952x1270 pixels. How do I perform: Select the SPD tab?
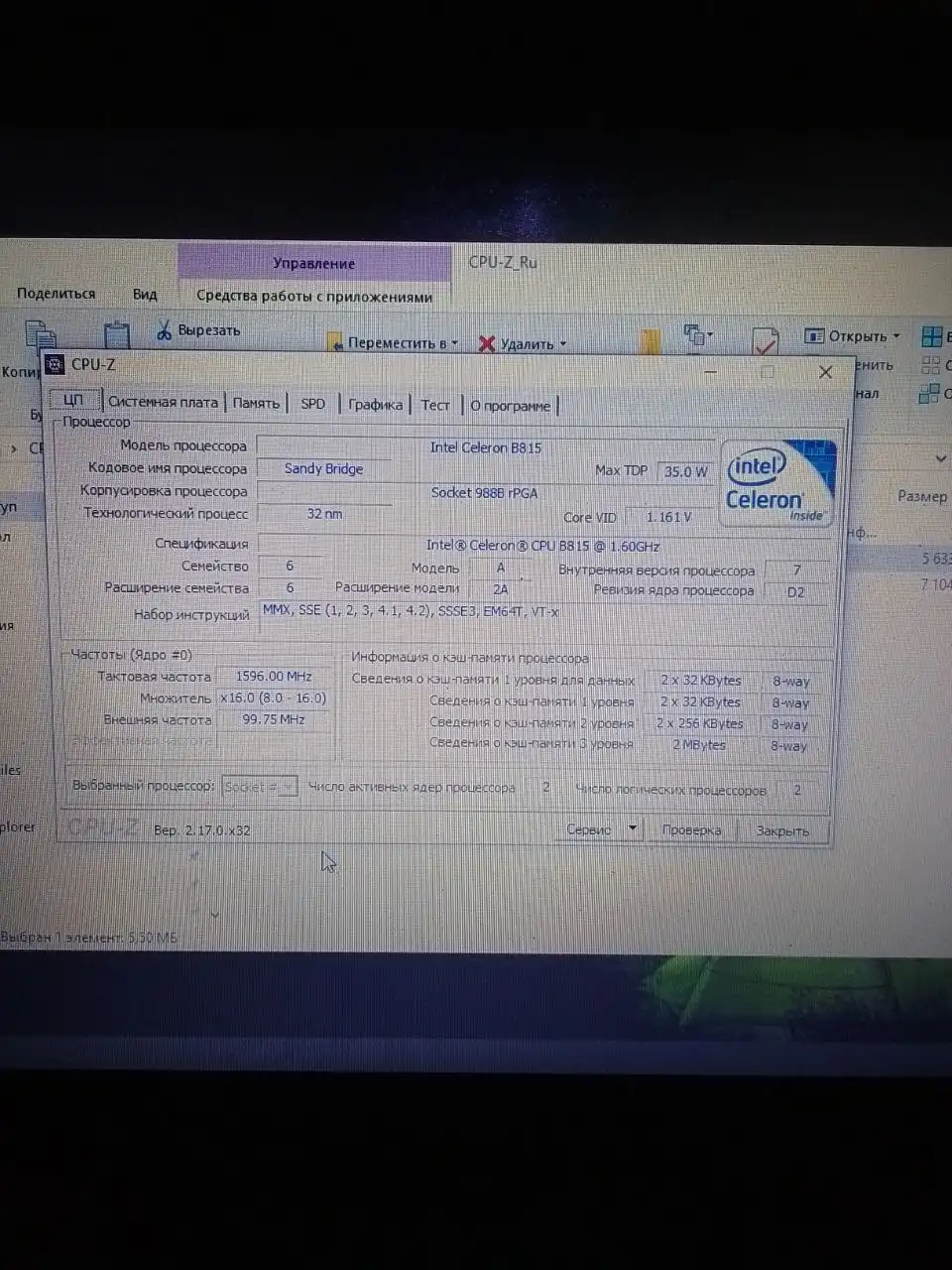click(x=312, y=403)
